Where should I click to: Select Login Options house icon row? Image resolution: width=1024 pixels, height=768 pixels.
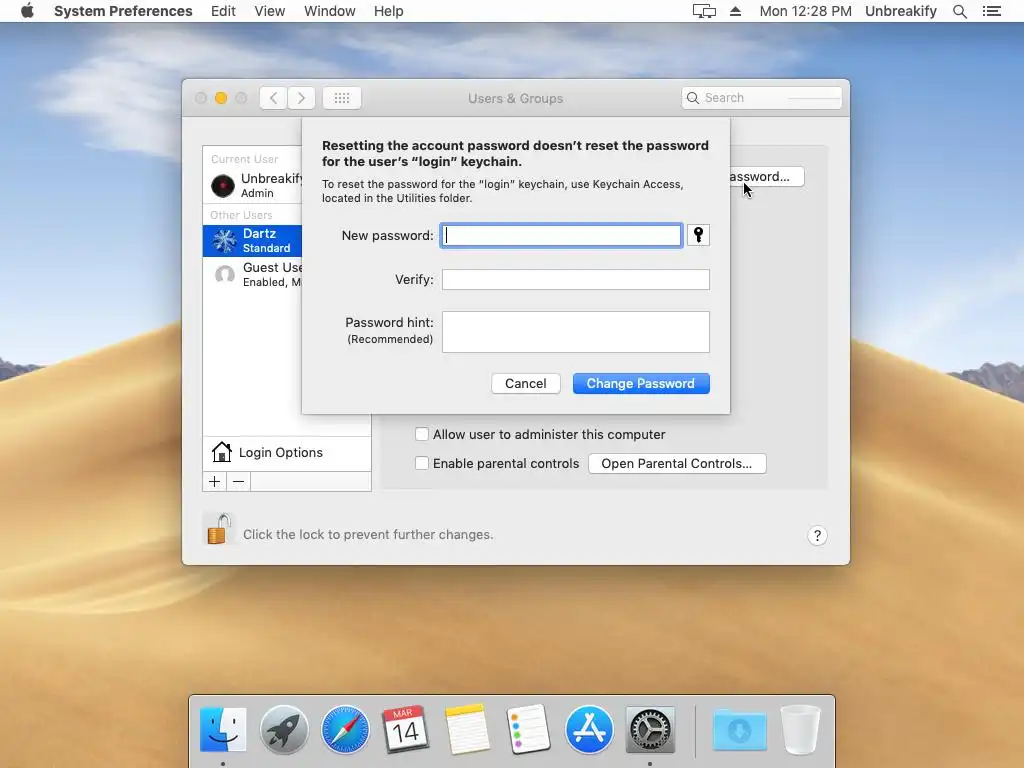click(x=287, y=453)
